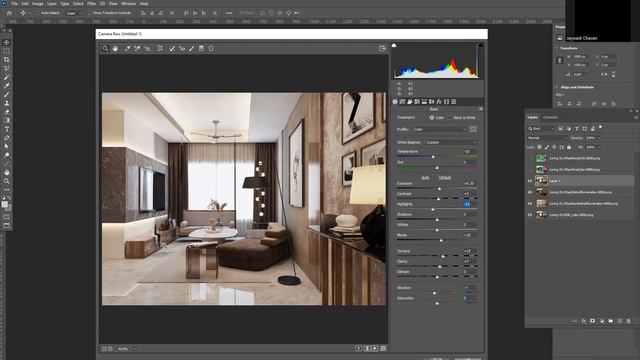Filter layers by type (T) icon

[577, 129]
